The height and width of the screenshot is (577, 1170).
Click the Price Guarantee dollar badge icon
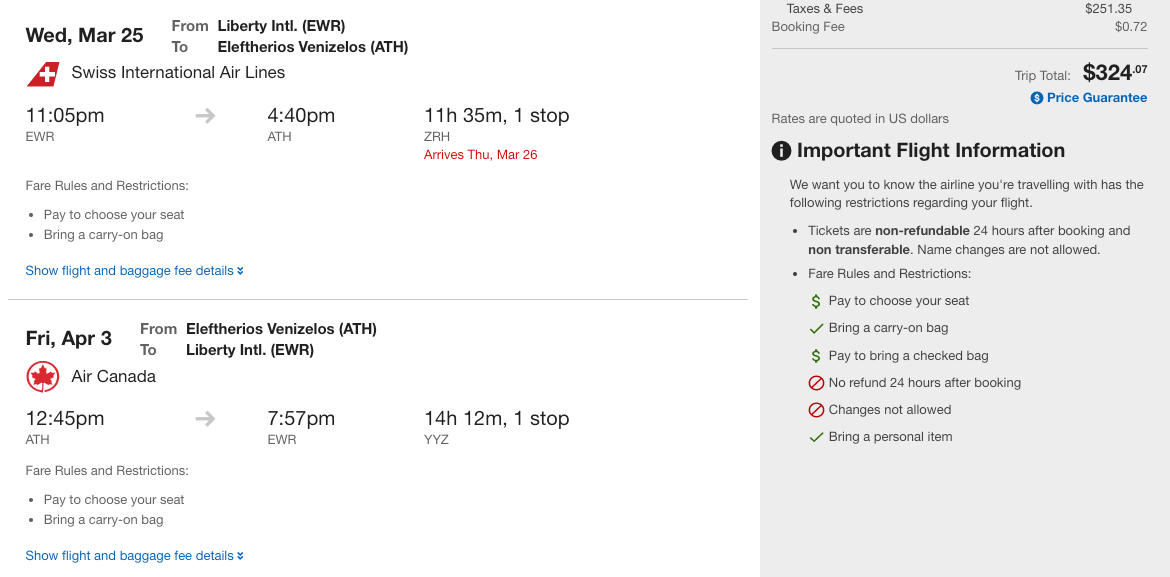tap(1037, 98)
